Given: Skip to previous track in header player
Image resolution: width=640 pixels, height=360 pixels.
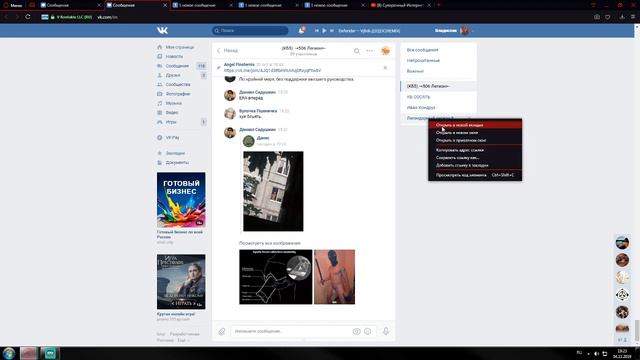Looking at the screenshot, I should pos(316,31).
